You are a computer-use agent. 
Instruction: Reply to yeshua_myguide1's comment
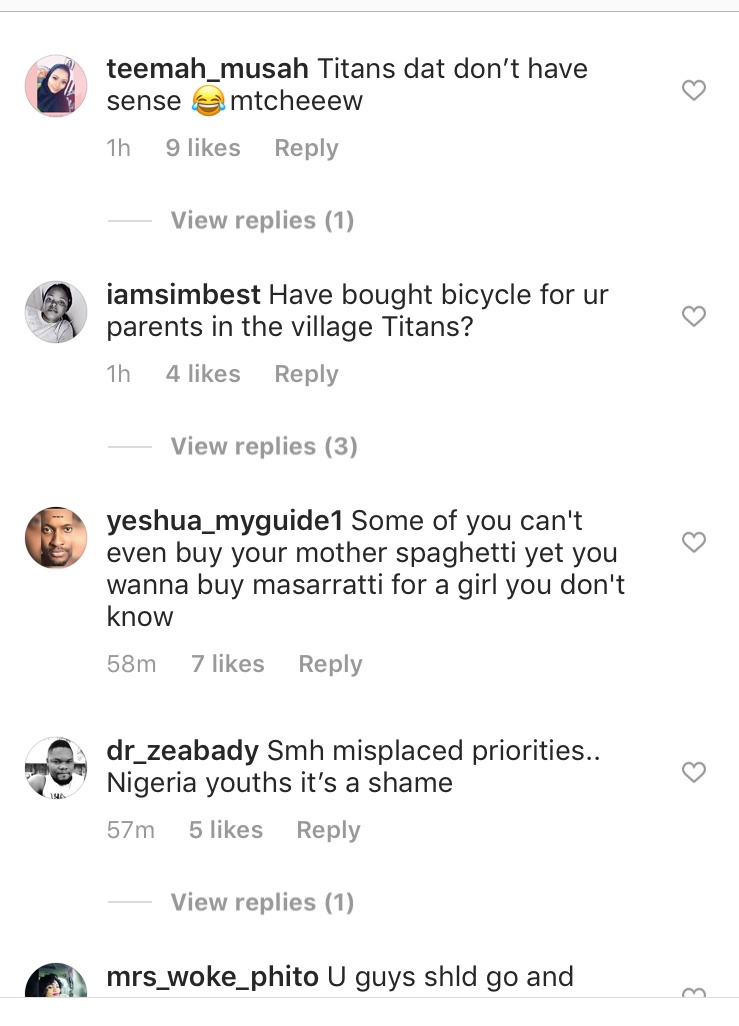[330, 664]
